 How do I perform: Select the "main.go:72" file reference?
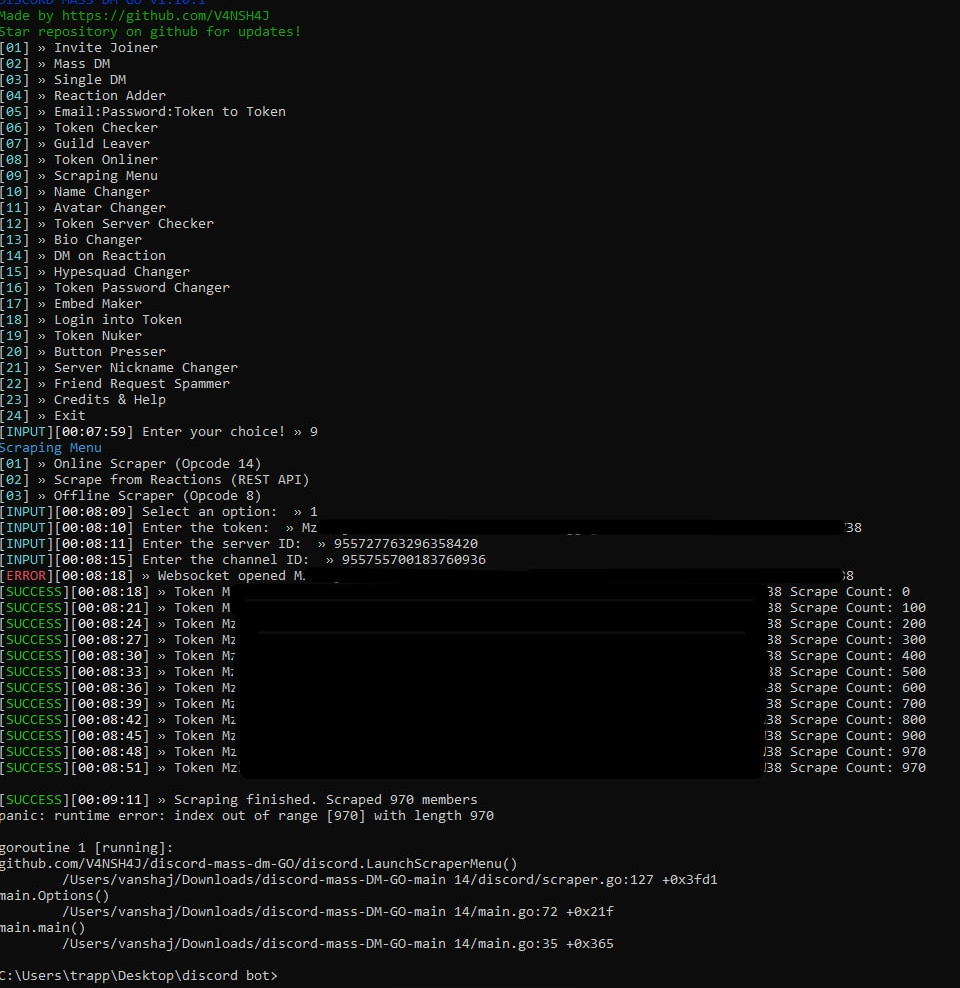[x=518, y=912]
